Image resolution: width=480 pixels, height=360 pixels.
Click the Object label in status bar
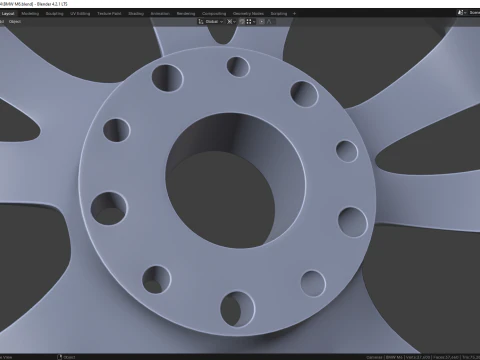[x=69, y=357]
